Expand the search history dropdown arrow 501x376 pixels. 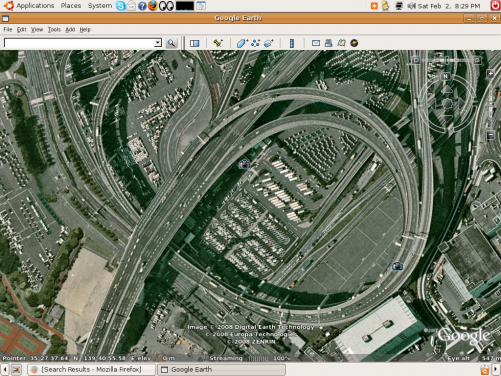coord(158,43)
